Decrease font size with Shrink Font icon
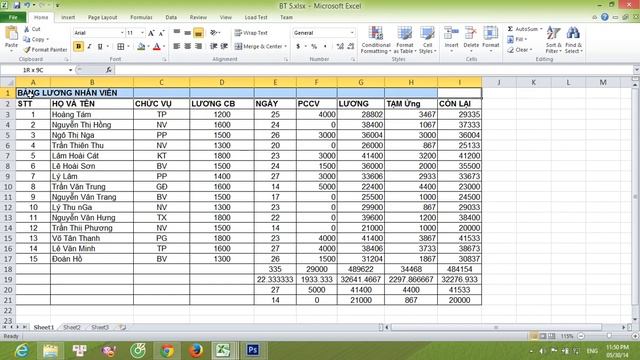The width and height of the screenshot is (640, 360). coord(162,33)
